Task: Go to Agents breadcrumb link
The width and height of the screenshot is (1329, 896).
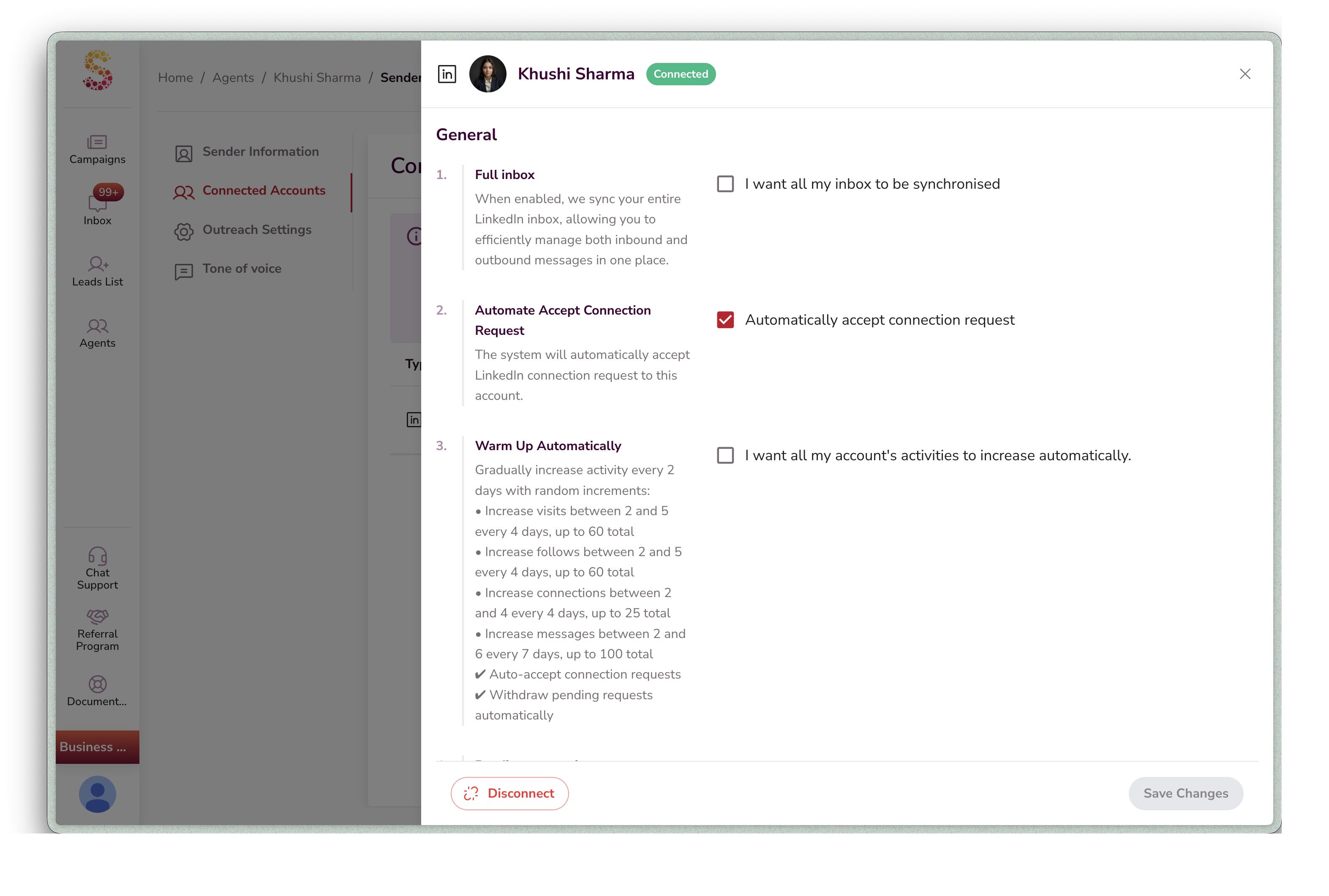Action: pos(233,78)
